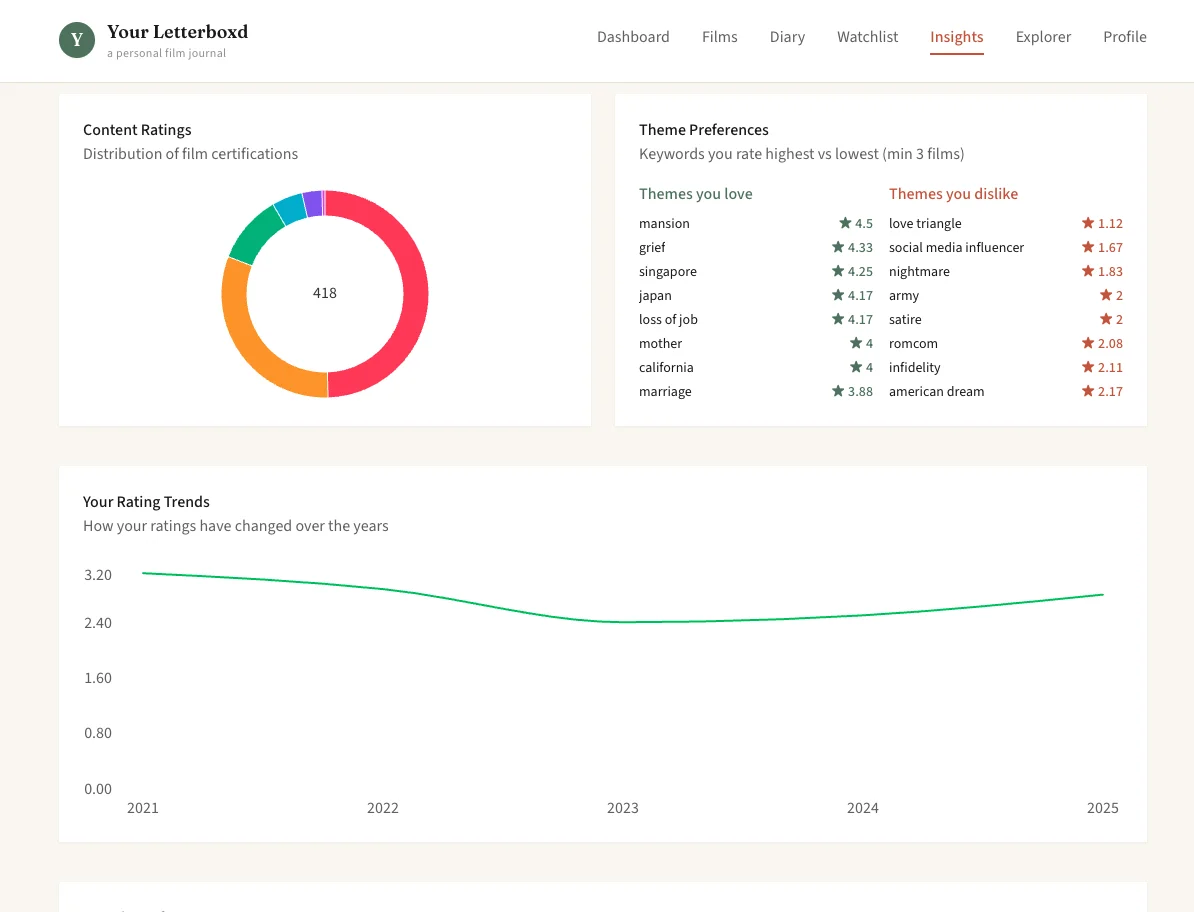Open the Explorer section
The width and height of the screenshot is (1194, 912).
click(1043, 37)
